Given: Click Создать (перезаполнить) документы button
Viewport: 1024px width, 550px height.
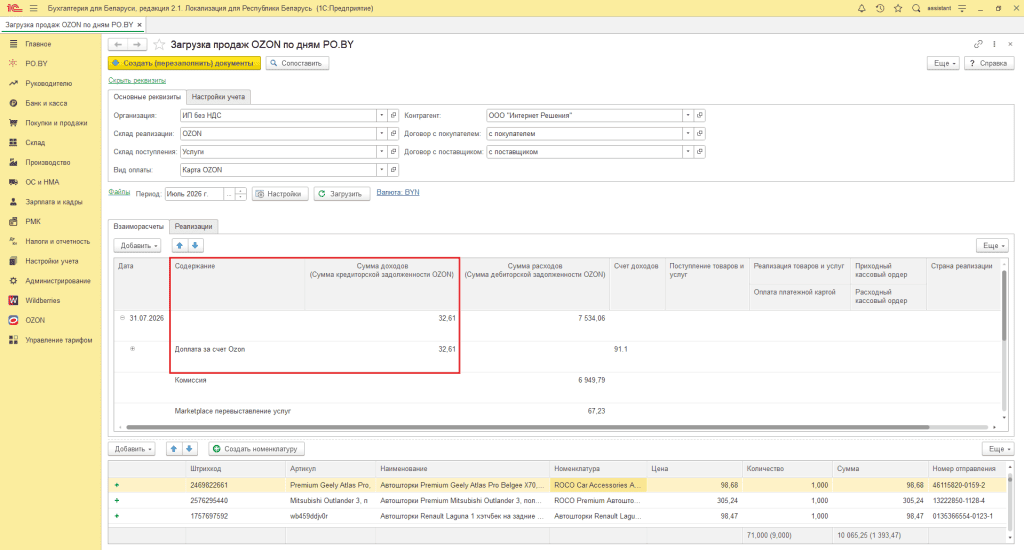Looking at the screenshot, I should click(x=184, y=63).
